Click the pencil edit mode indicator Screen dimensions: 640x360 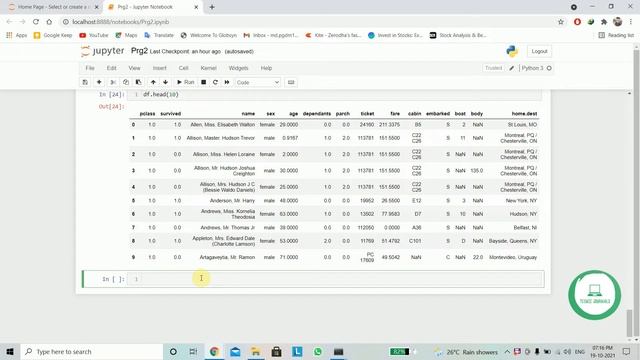(511, 68)
